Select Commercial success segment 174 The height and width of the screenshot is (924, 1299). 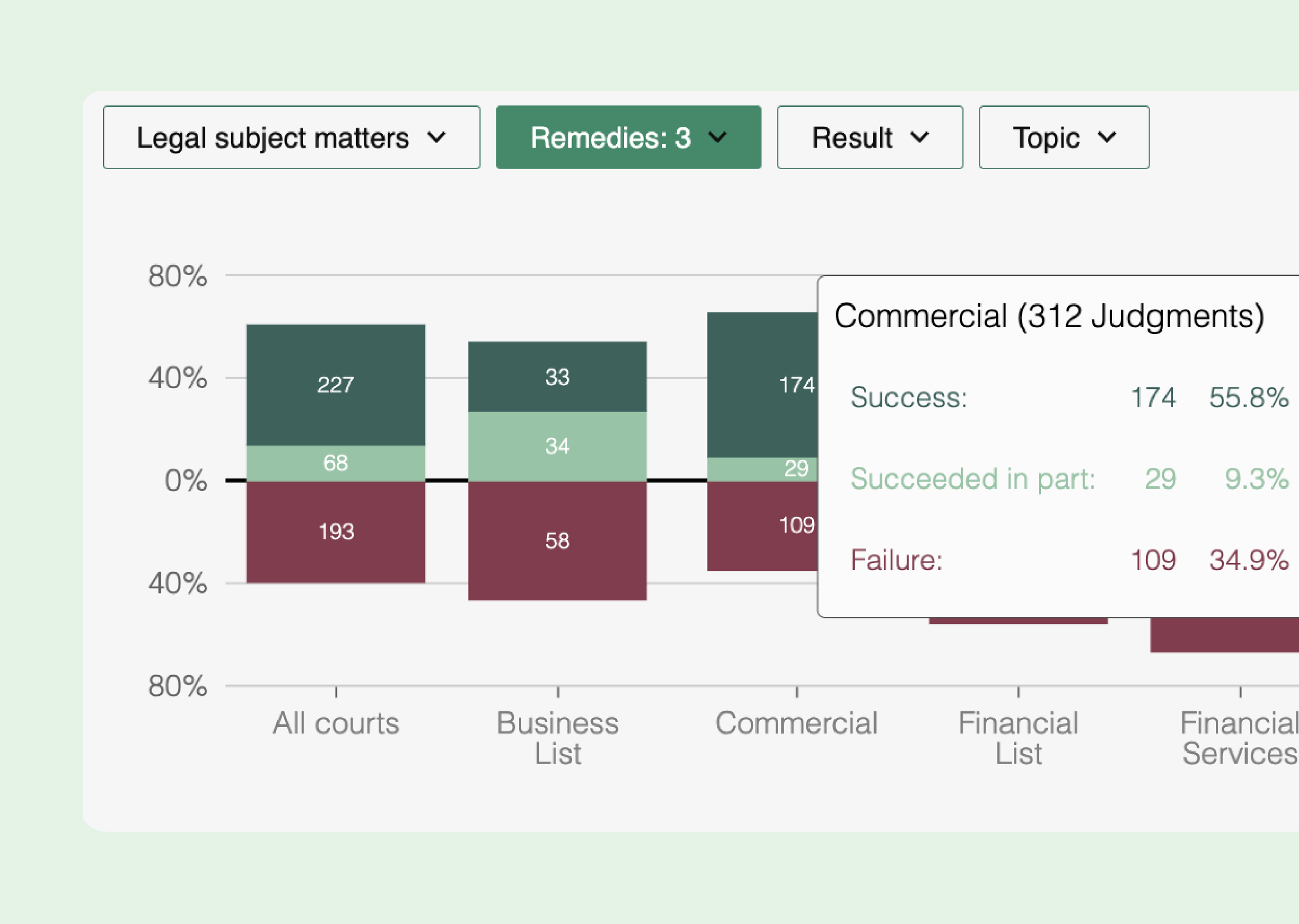click(762, 385)
